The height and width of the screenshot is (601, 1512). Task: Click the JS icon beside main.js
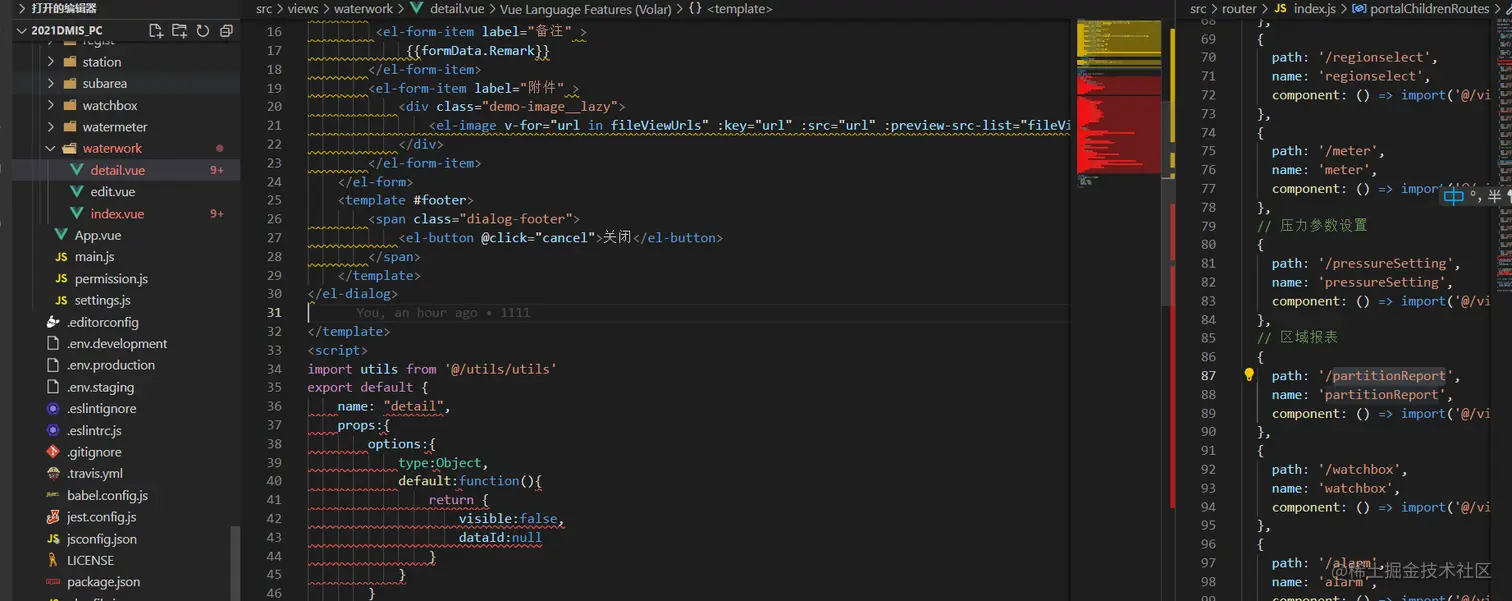(62, 257)
